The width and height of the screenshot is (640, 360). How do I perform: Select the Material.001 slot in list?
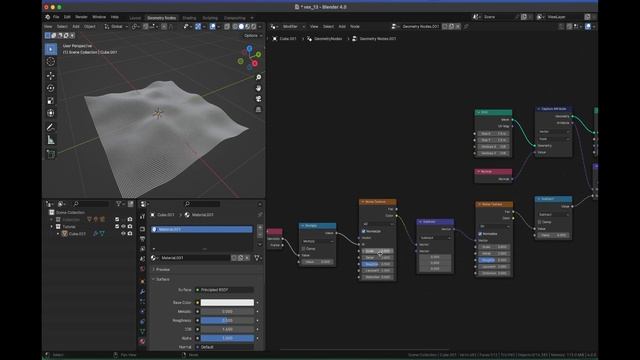(x=202, y=229)
